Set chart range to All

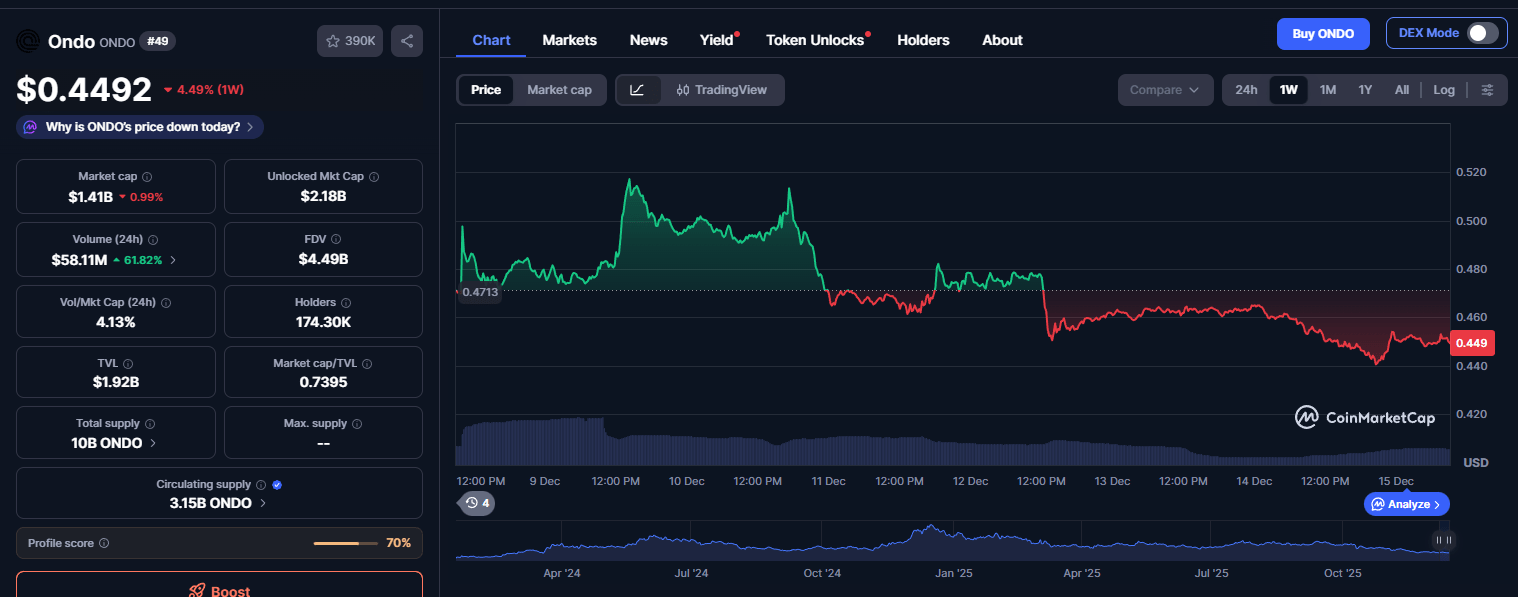point(1402,90)
